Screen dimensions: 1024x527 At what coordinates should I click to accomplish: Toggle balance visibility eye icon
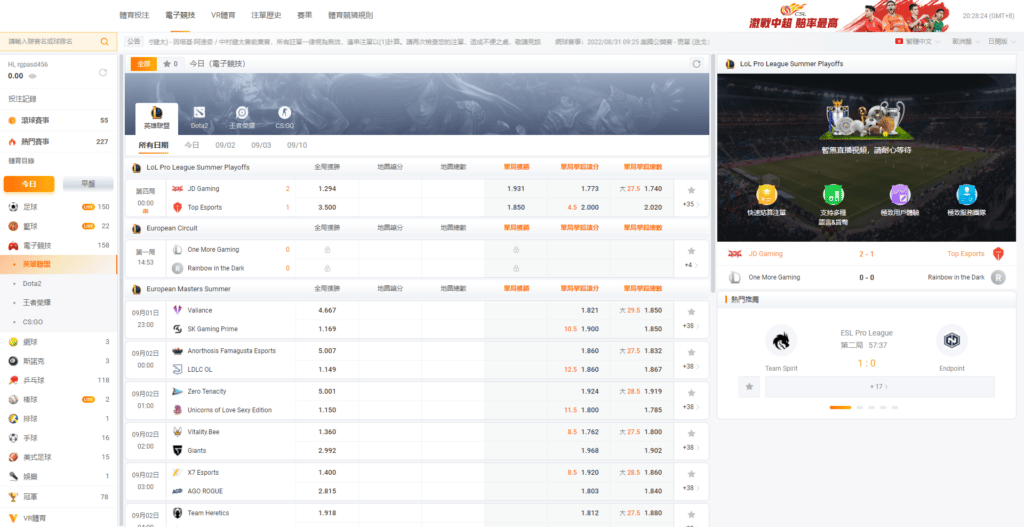coord(32,75)
